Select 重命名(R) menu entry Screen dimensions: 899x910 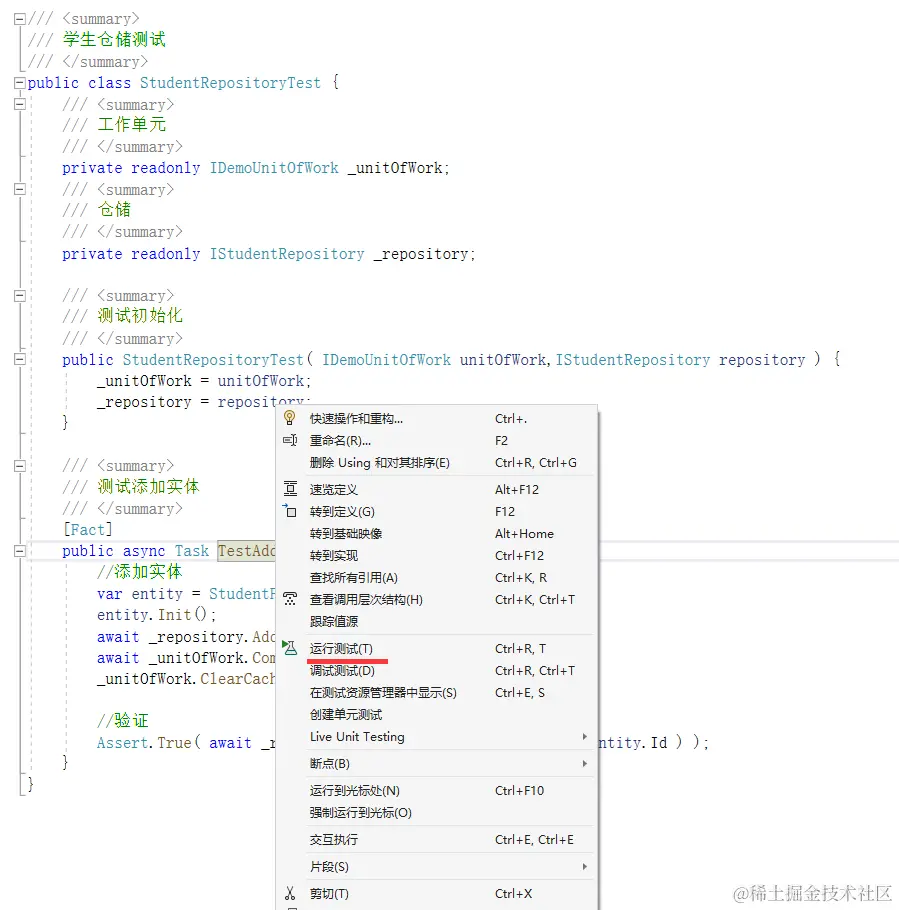436,440
